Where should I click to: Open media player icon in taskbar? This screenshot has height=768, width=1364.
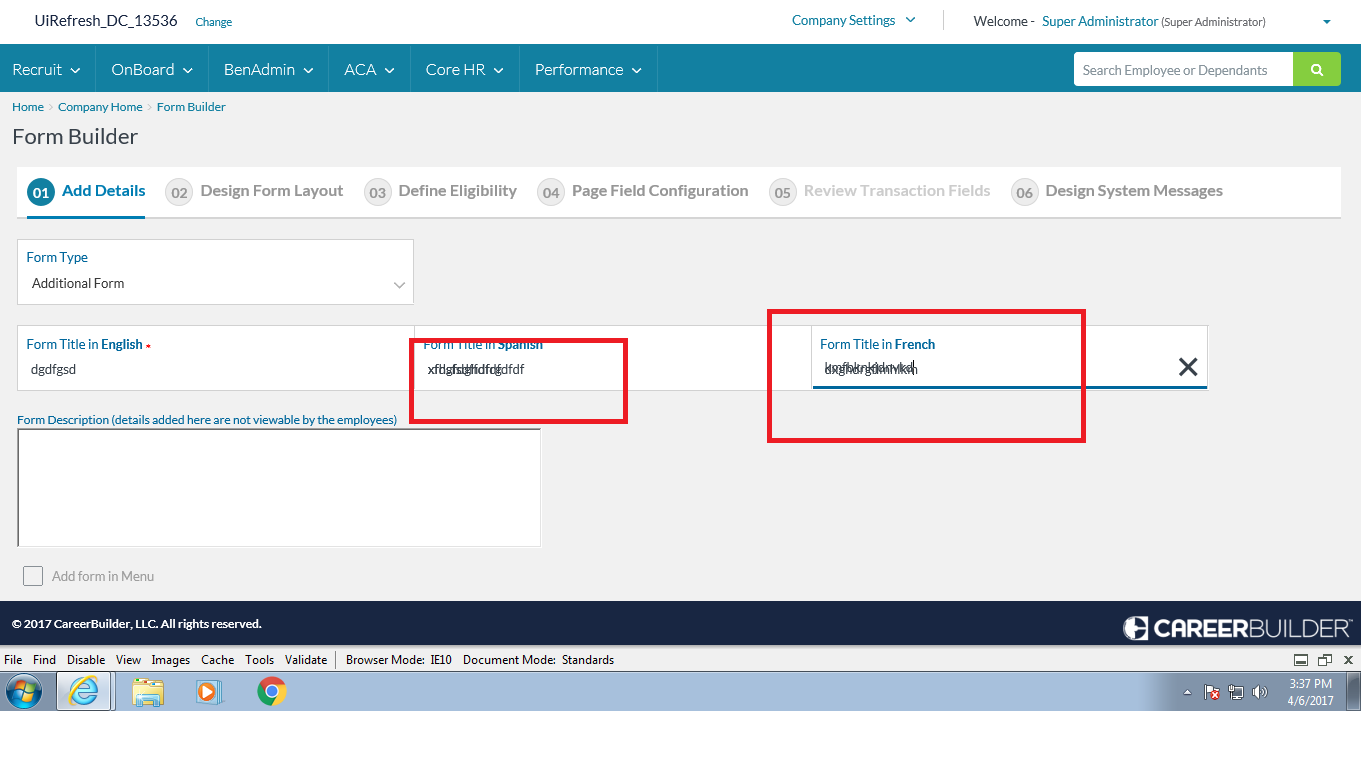pyautogui.click(x=208, y=691)
